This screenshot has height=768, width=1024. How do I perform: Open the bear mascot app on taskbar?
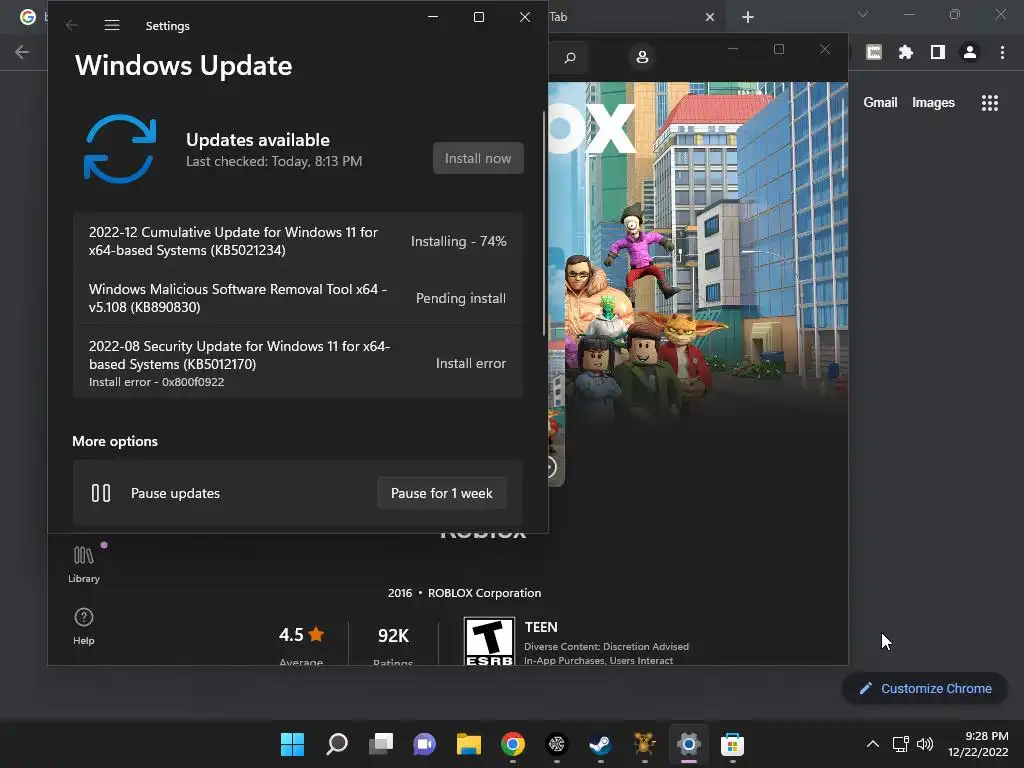click(645, 744)
